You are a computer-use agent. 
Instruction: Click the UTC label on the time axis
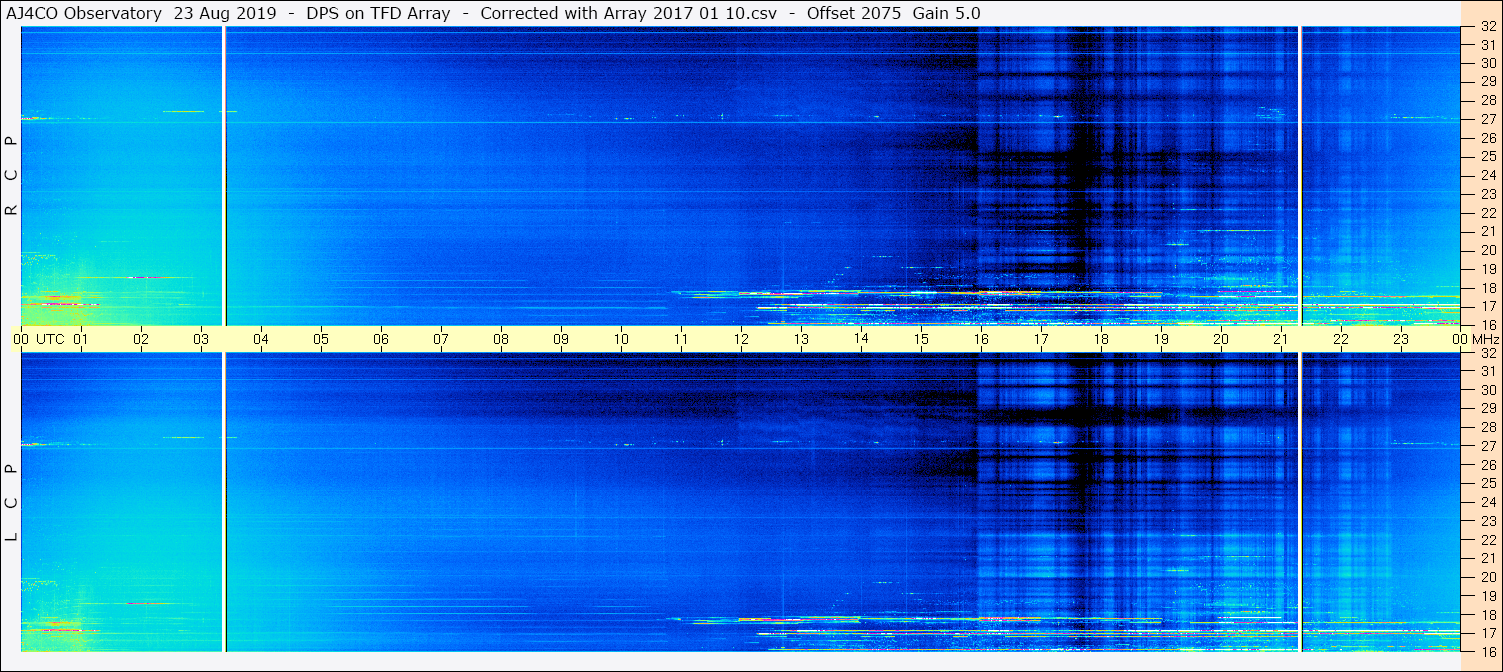(x=51, y=339)
